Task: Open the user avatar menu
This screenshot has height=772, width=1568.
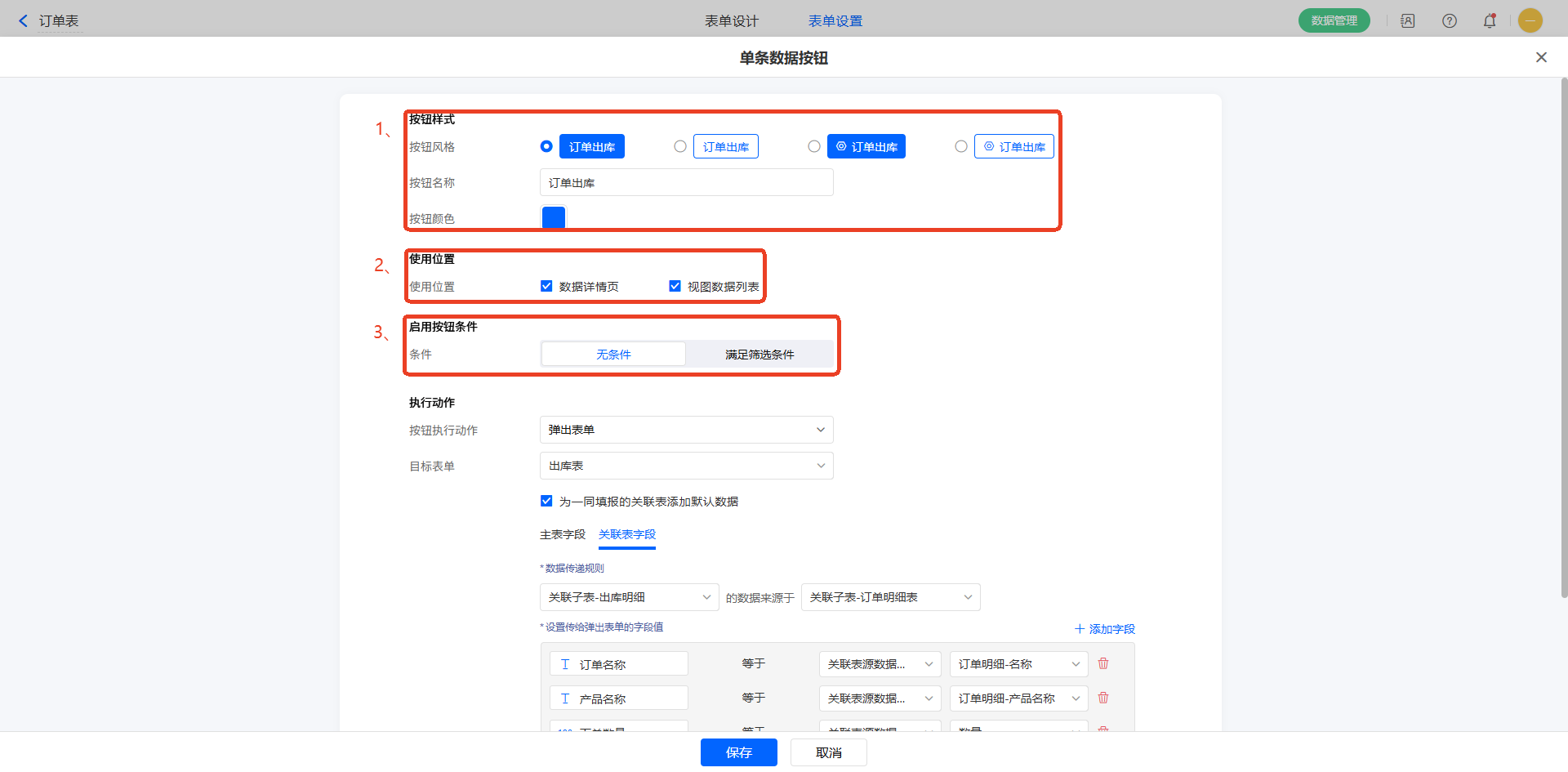Action: (1530, 20)
